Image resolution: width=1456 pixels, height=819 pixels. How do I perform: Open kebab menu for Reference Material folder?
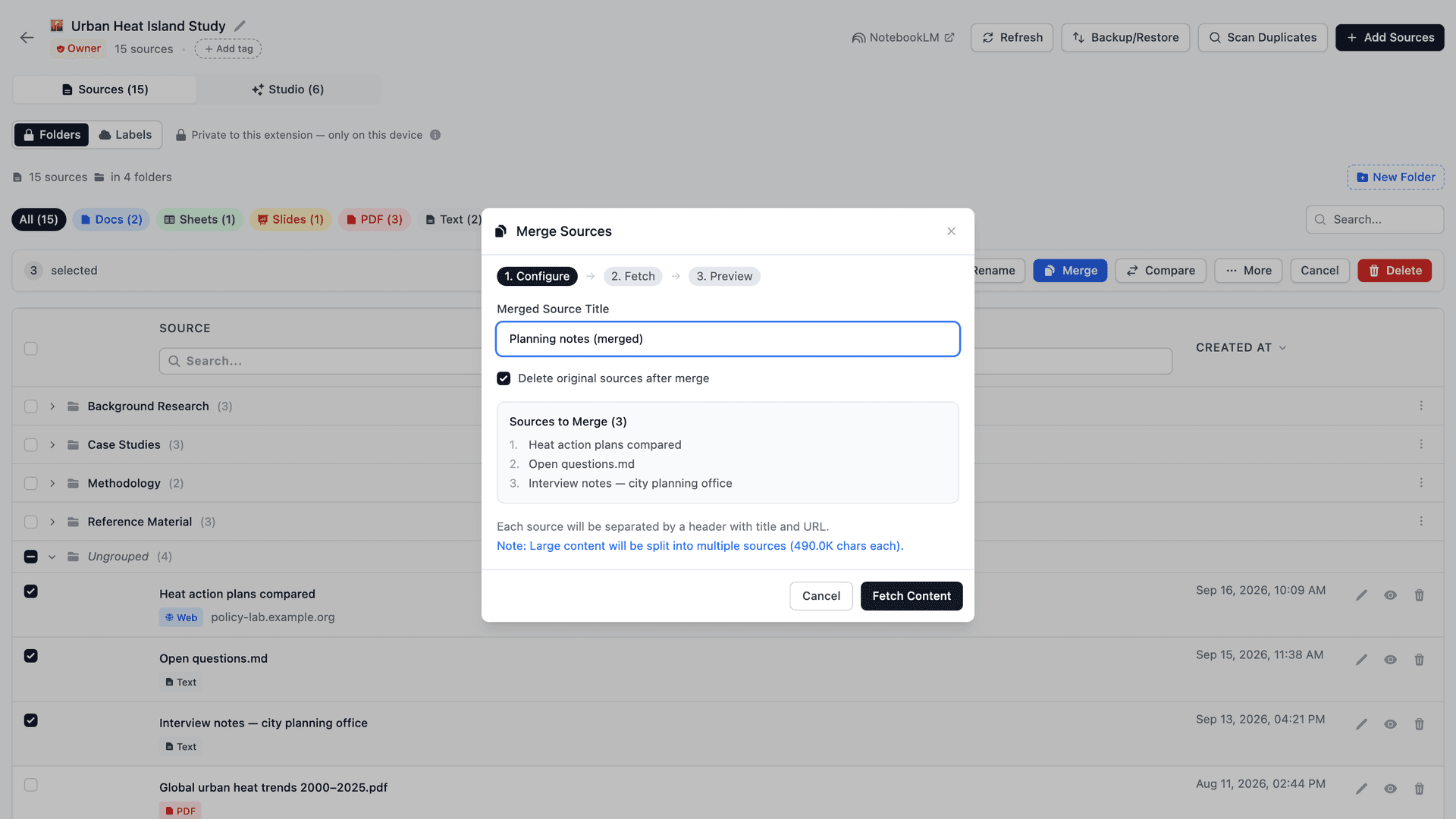point(1421,522)
